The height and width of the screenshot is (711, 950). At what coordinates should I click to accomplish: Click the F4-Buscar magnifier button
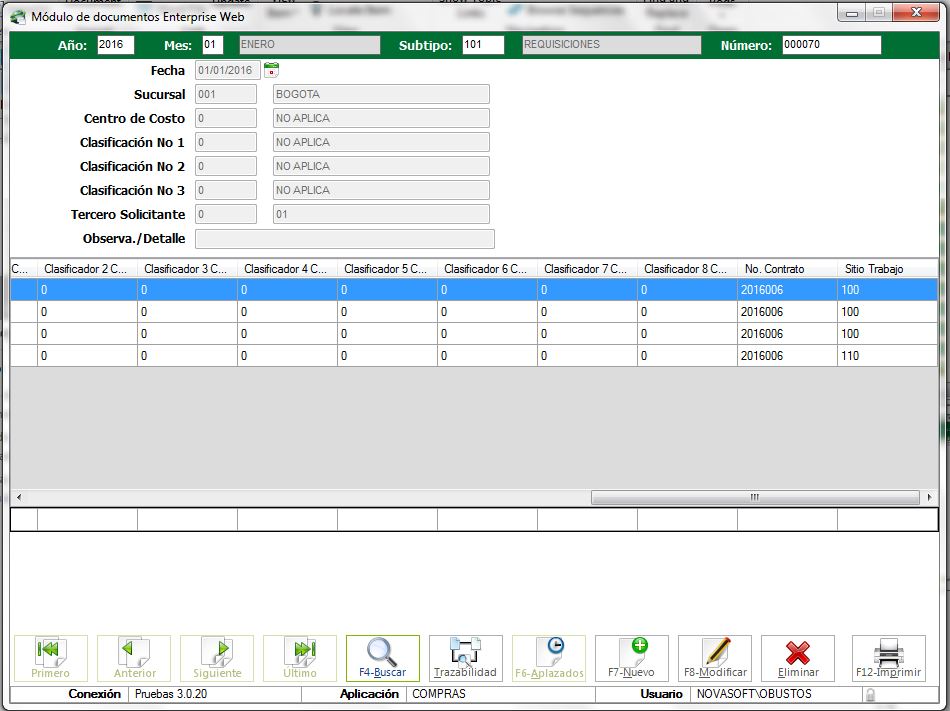coord(382,658)
